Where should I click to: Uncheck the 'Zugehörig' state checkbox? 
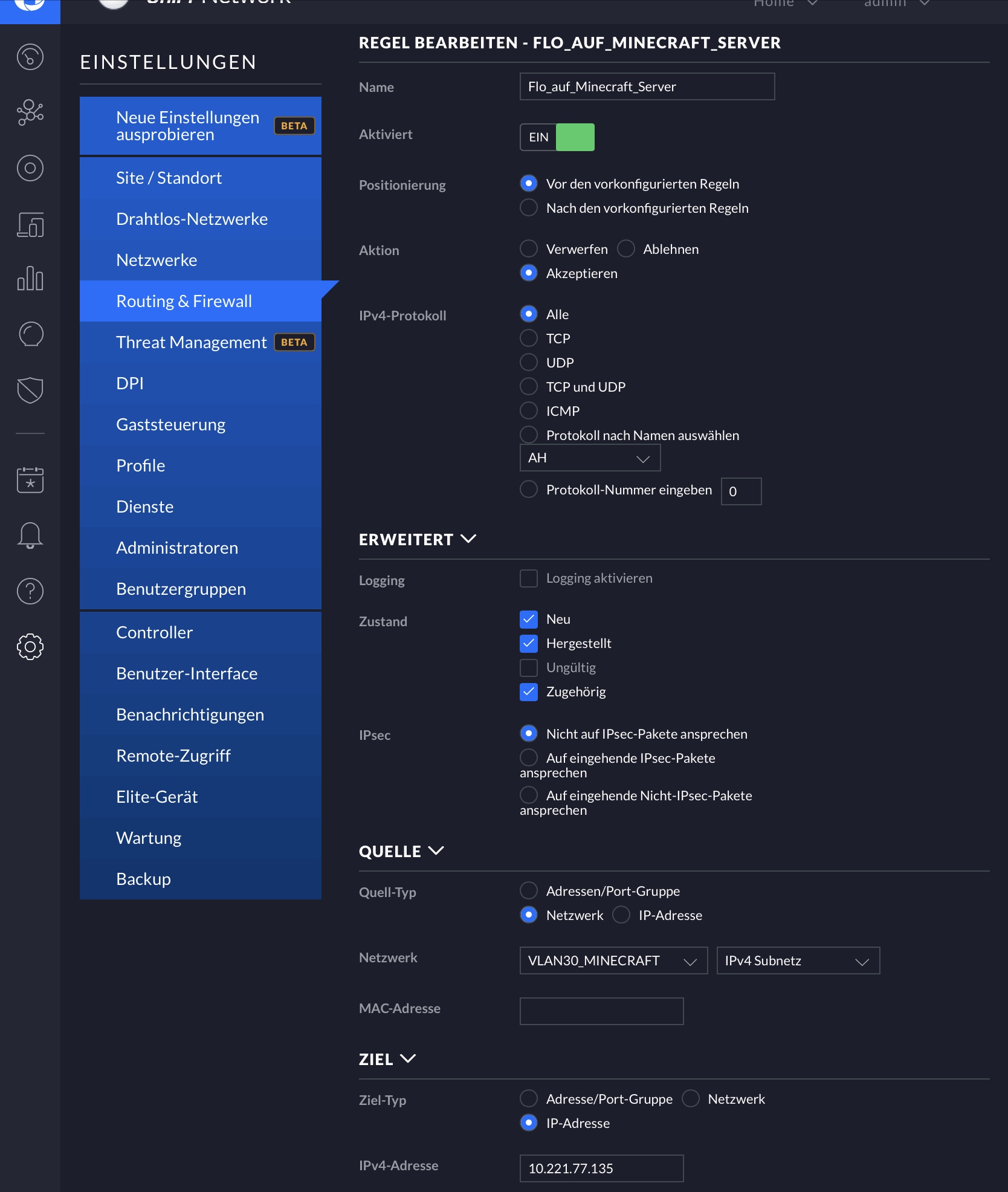pos(529,692)
